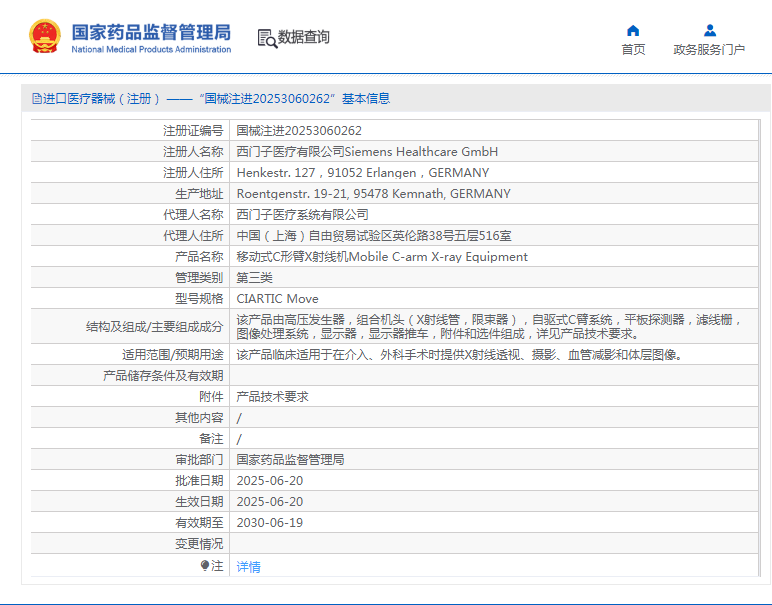Screen dimensions: 772x605
Task: Open the 数据查询 search icon
Action: [x=267, y=38]
